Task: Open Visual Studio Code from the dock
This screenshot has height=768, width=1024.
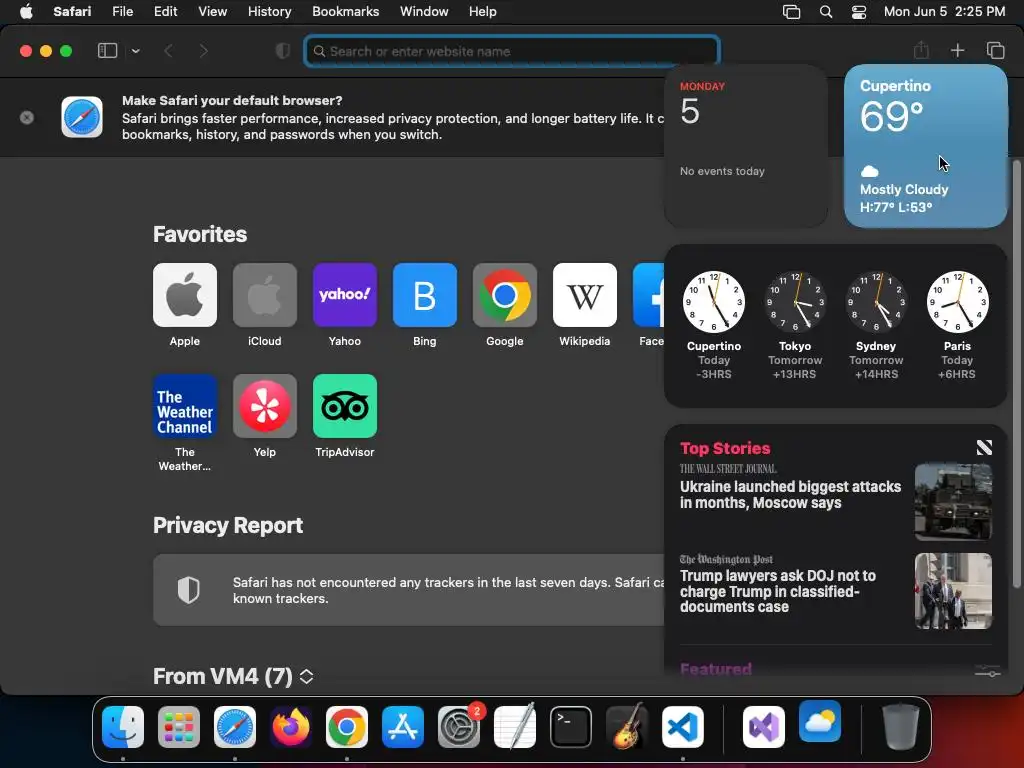Action: pos(682,727)
